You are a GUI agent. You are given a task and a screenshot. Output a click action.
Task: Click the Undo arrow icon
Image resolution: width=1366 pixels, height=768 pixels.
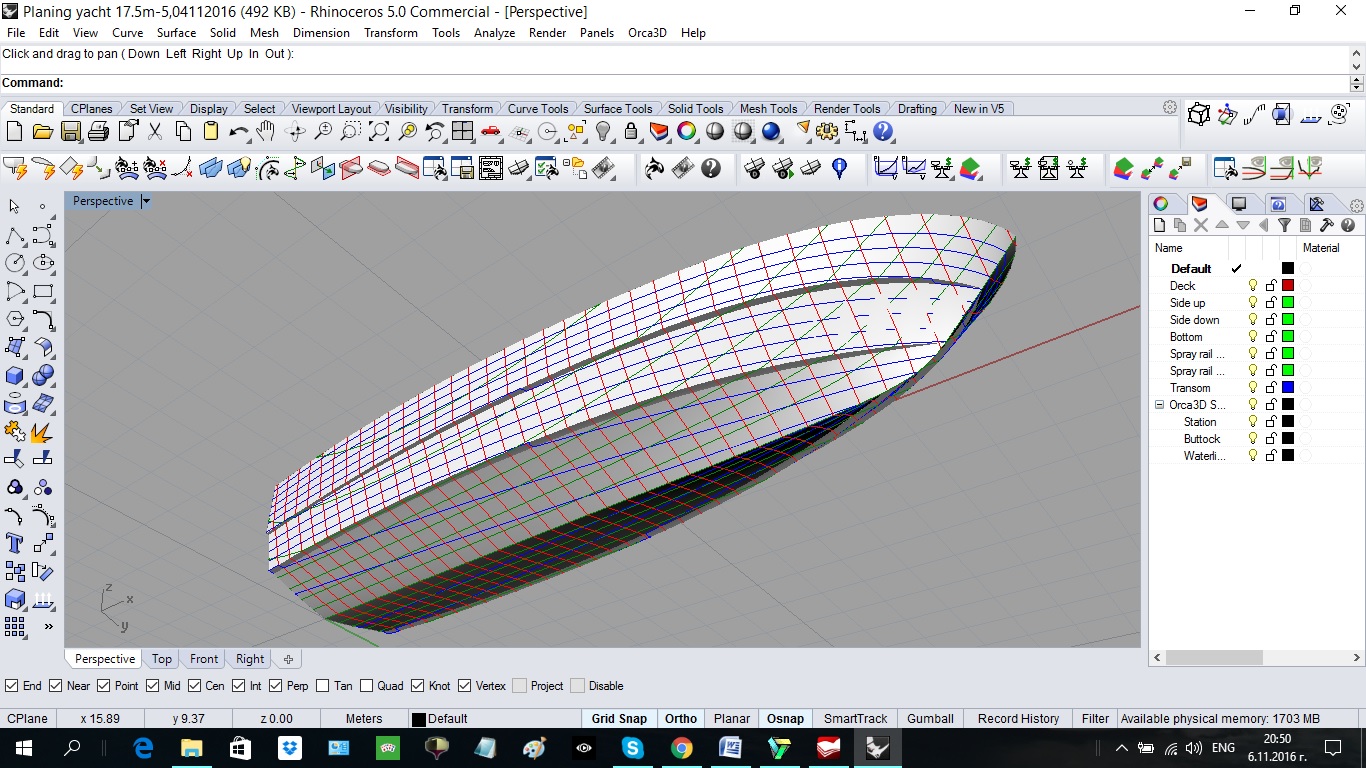[238, 131]
